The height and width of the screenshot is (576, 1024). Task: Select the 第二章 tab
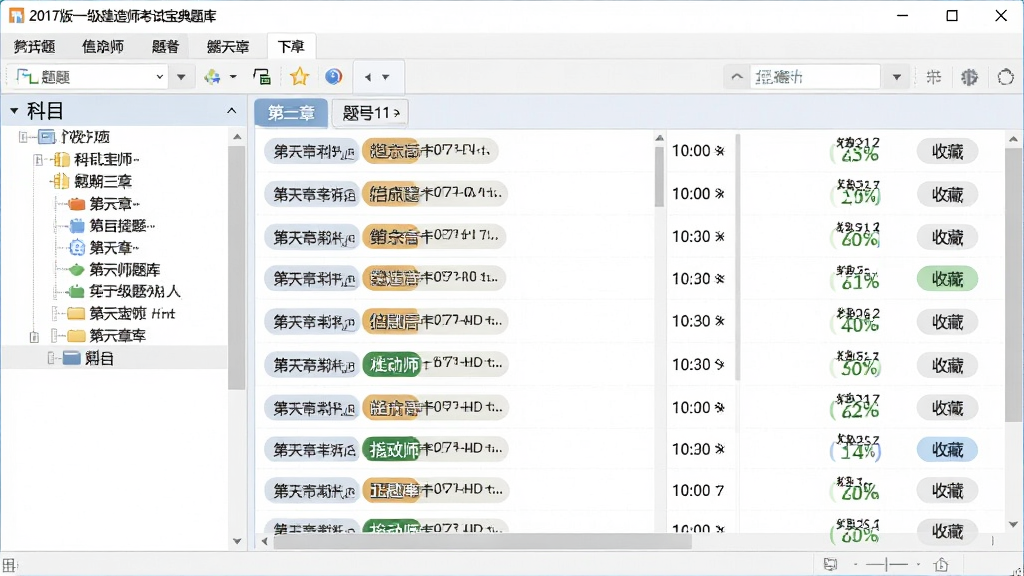click(291, 113)
